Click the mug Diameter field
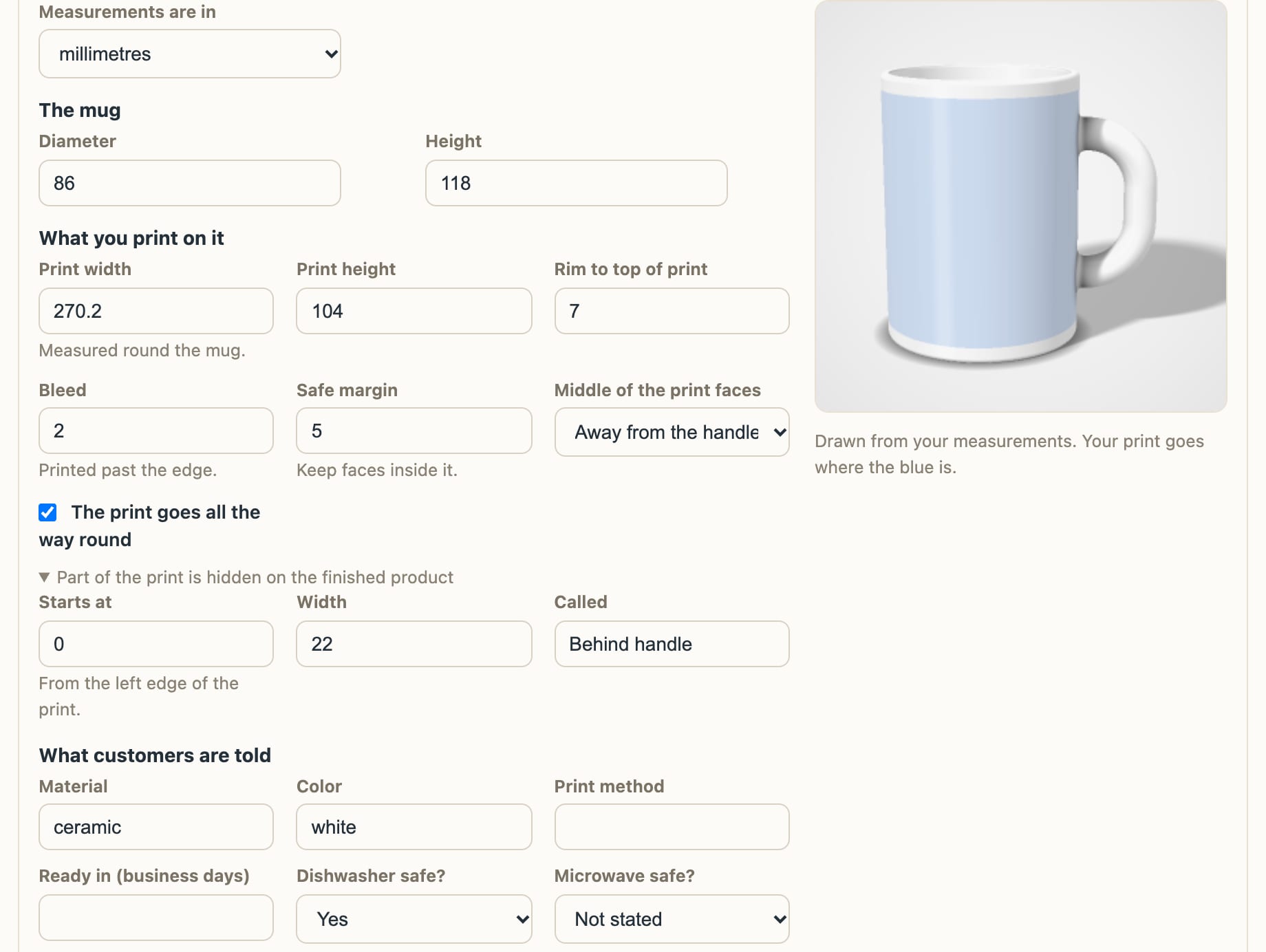Viewport: 1266px width, 952px height. coord(190,183)
